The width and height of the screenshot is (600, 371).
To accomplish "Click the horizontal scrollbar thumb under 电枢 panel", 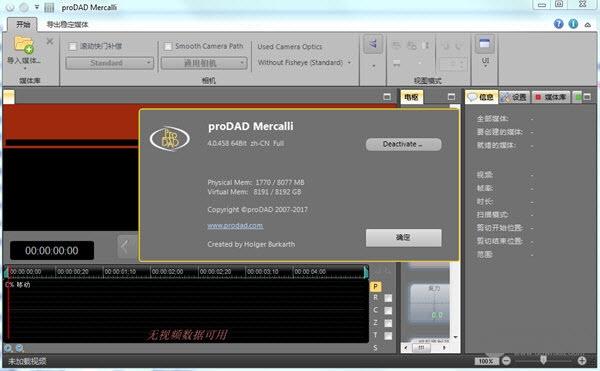I will pos(421,348).
